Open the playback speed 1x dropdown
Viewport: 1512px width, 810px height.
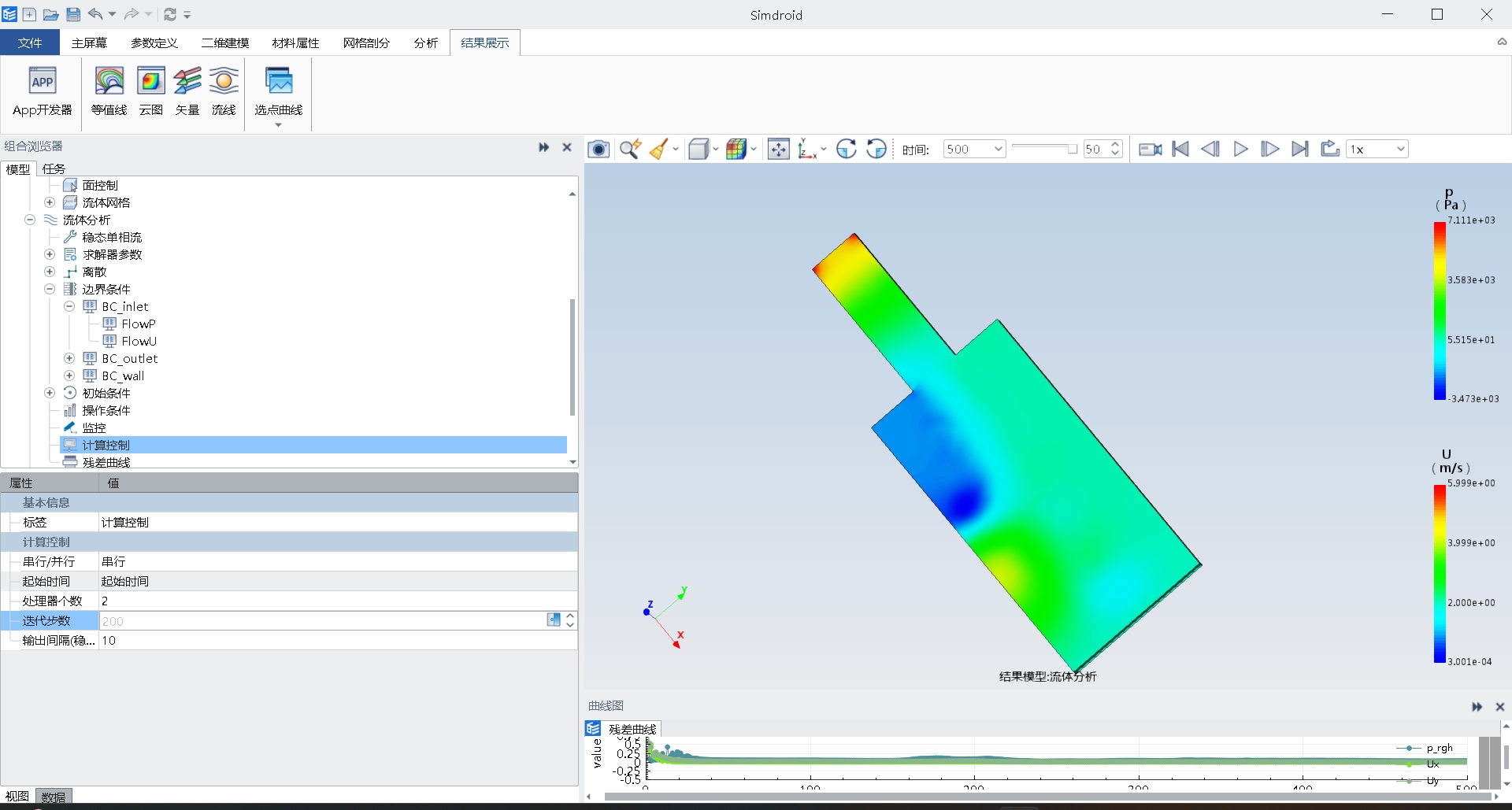(x=1377, y=149)
